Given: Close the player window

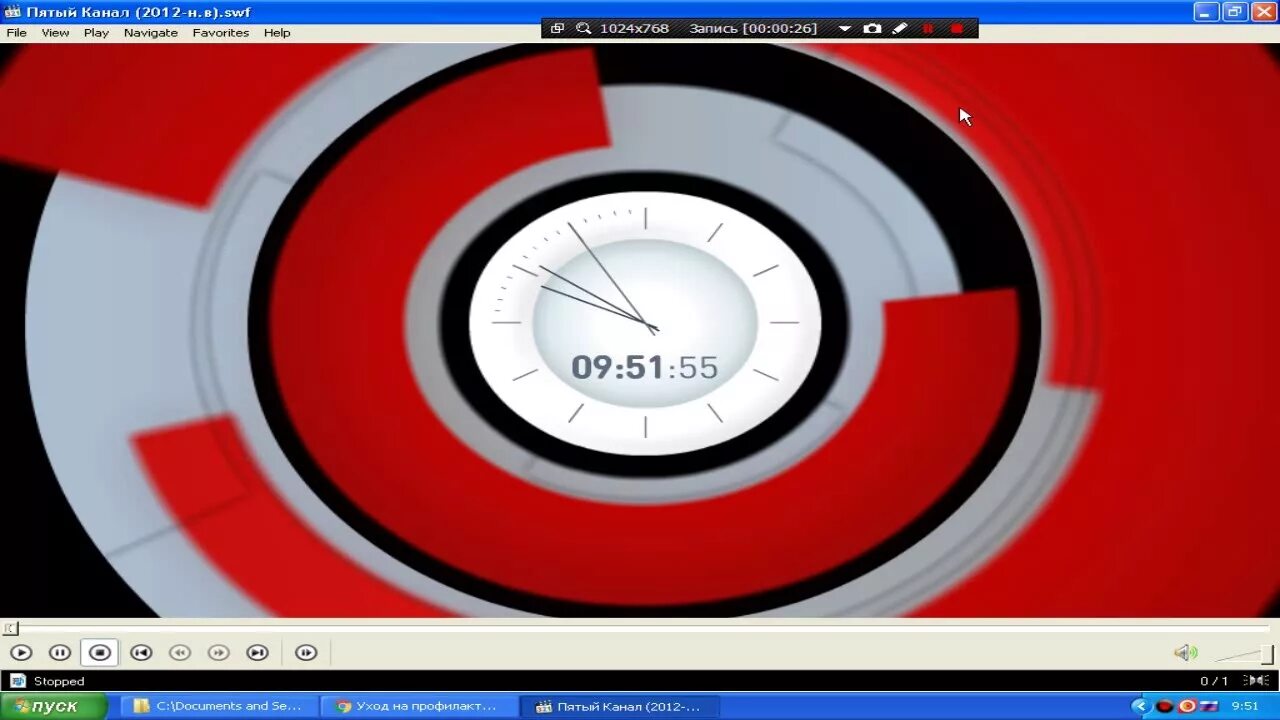Looking at the screenshot, I should [x=1264, y=12].
